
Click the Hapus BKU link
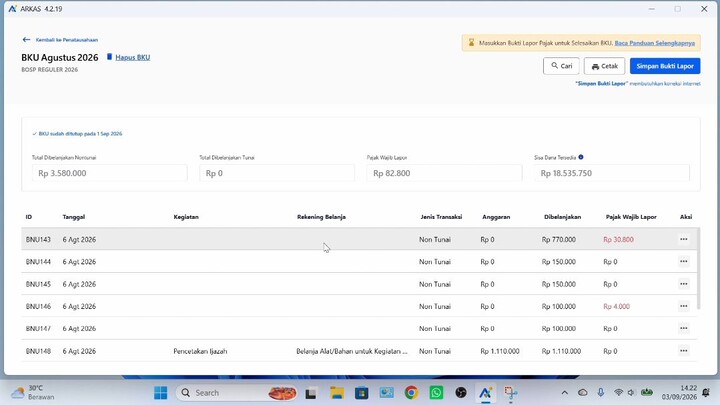(x=132, y=57)
